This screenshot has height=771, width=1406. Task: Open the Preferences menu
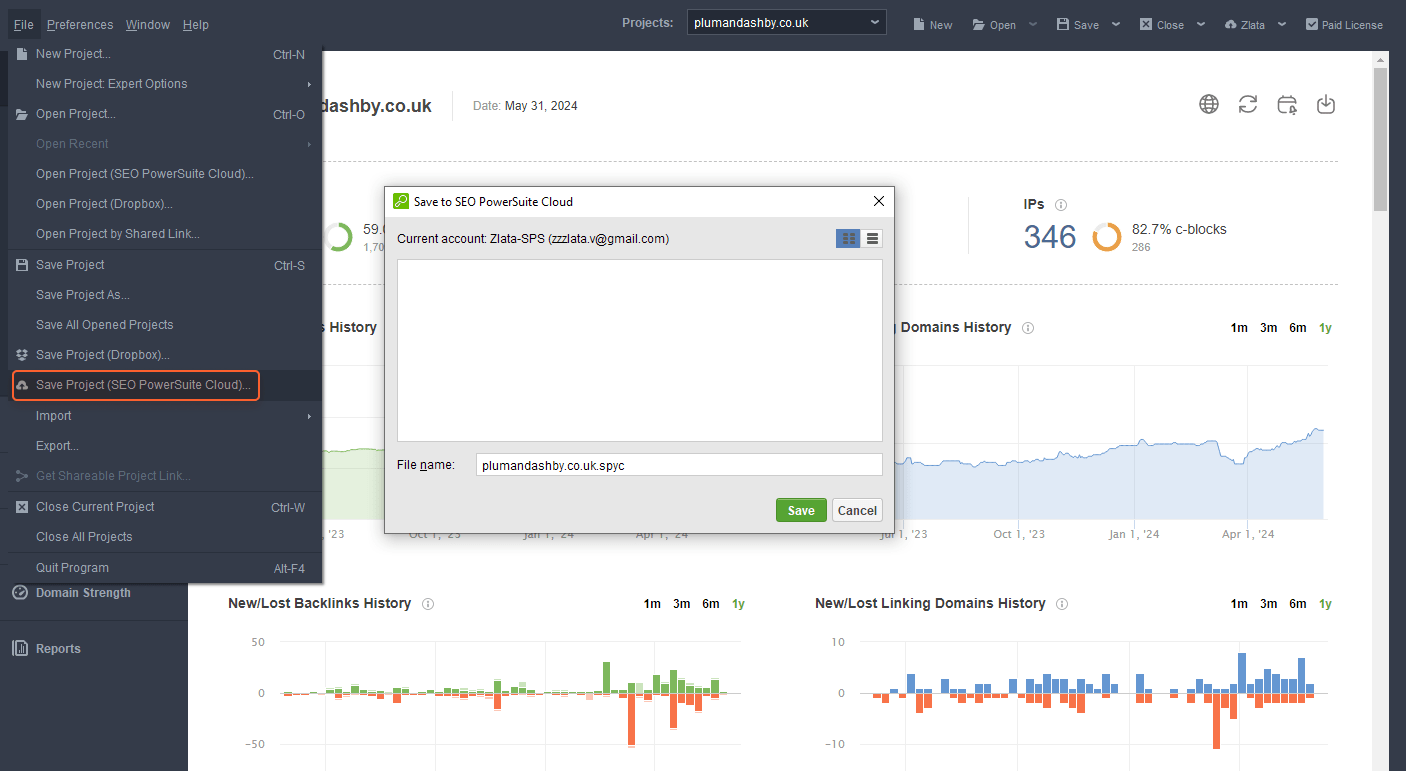[x=80, y=24]
